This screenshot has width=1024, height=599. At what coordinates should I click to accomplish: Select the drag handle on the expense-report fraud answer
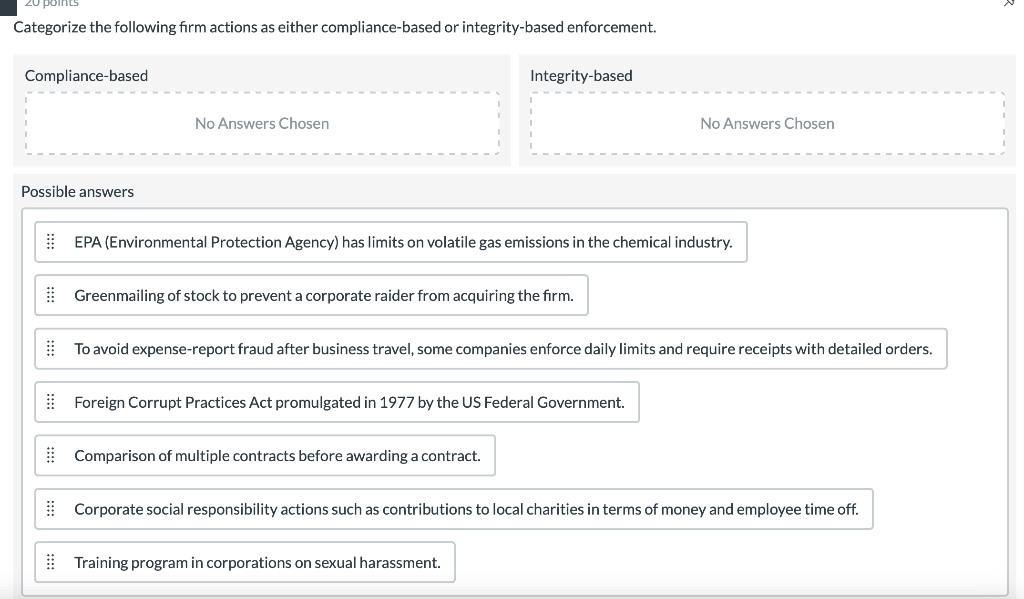[x=51, y=348]
